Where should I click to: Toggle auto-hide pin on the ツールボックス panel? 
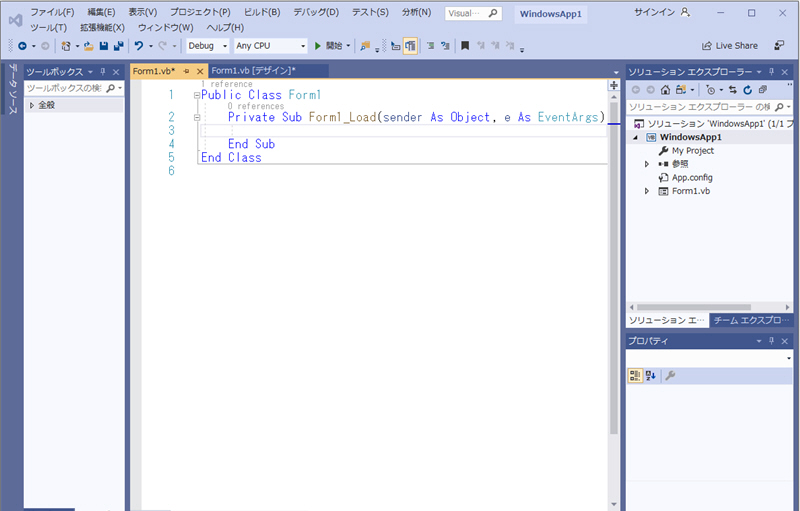(x=103, y=72)
